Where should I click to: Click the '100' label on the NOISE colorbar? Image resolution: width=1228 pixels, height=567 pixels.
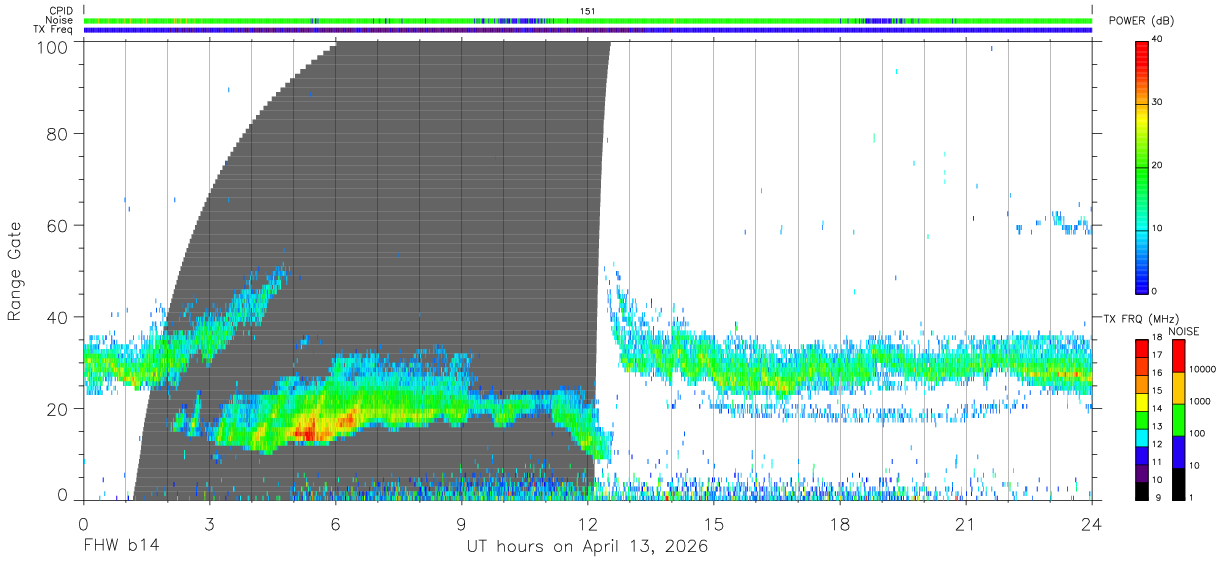(1196, 433)
